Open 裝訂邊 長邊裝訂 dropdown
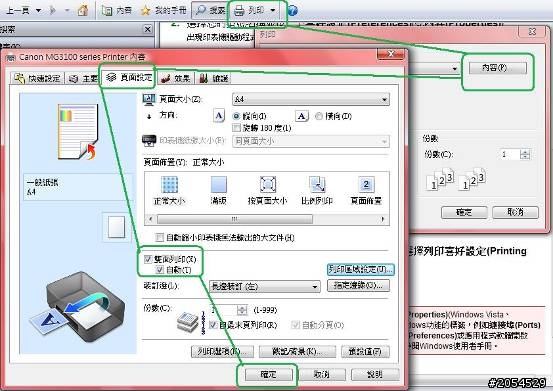This screenshot has width=553, height=391. (x=265, y=287)
